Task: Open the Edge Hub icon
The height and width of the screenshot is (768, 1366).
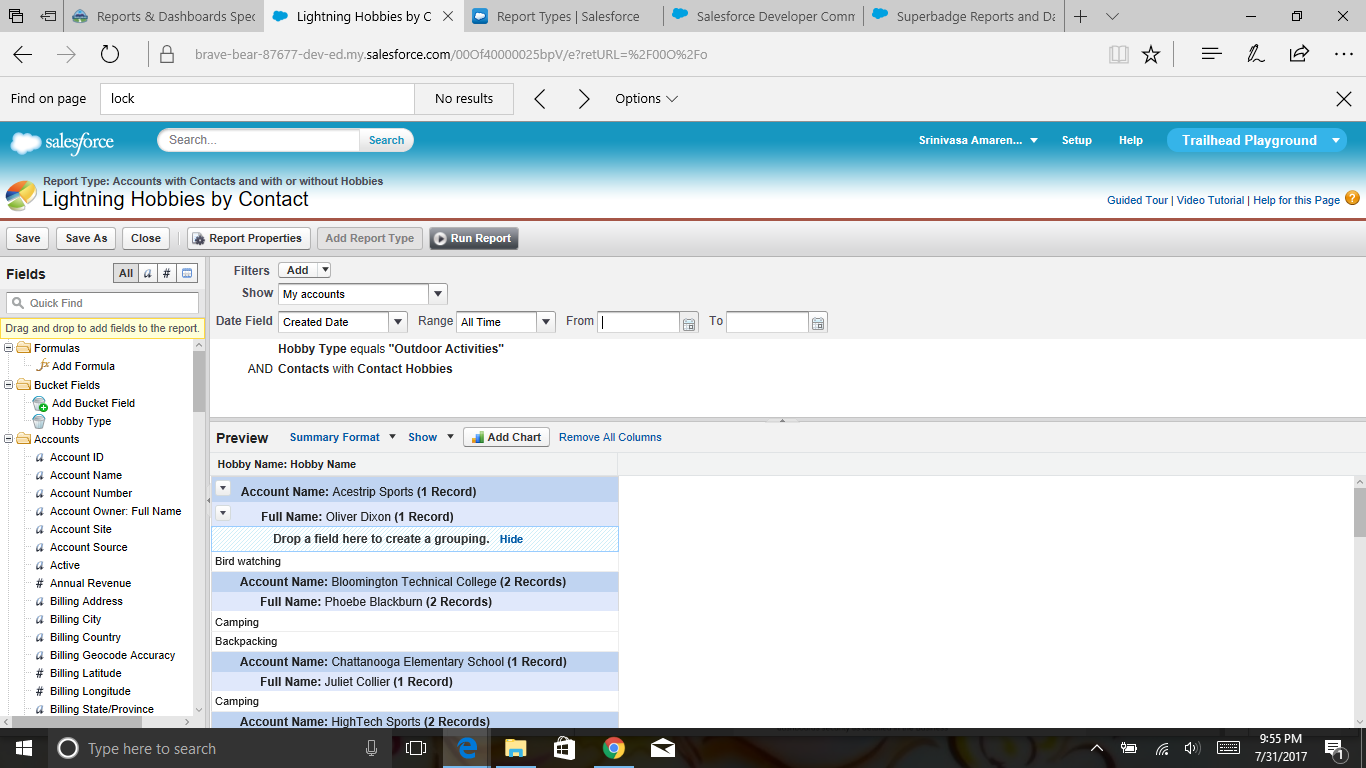Action: pos(1212,55)
